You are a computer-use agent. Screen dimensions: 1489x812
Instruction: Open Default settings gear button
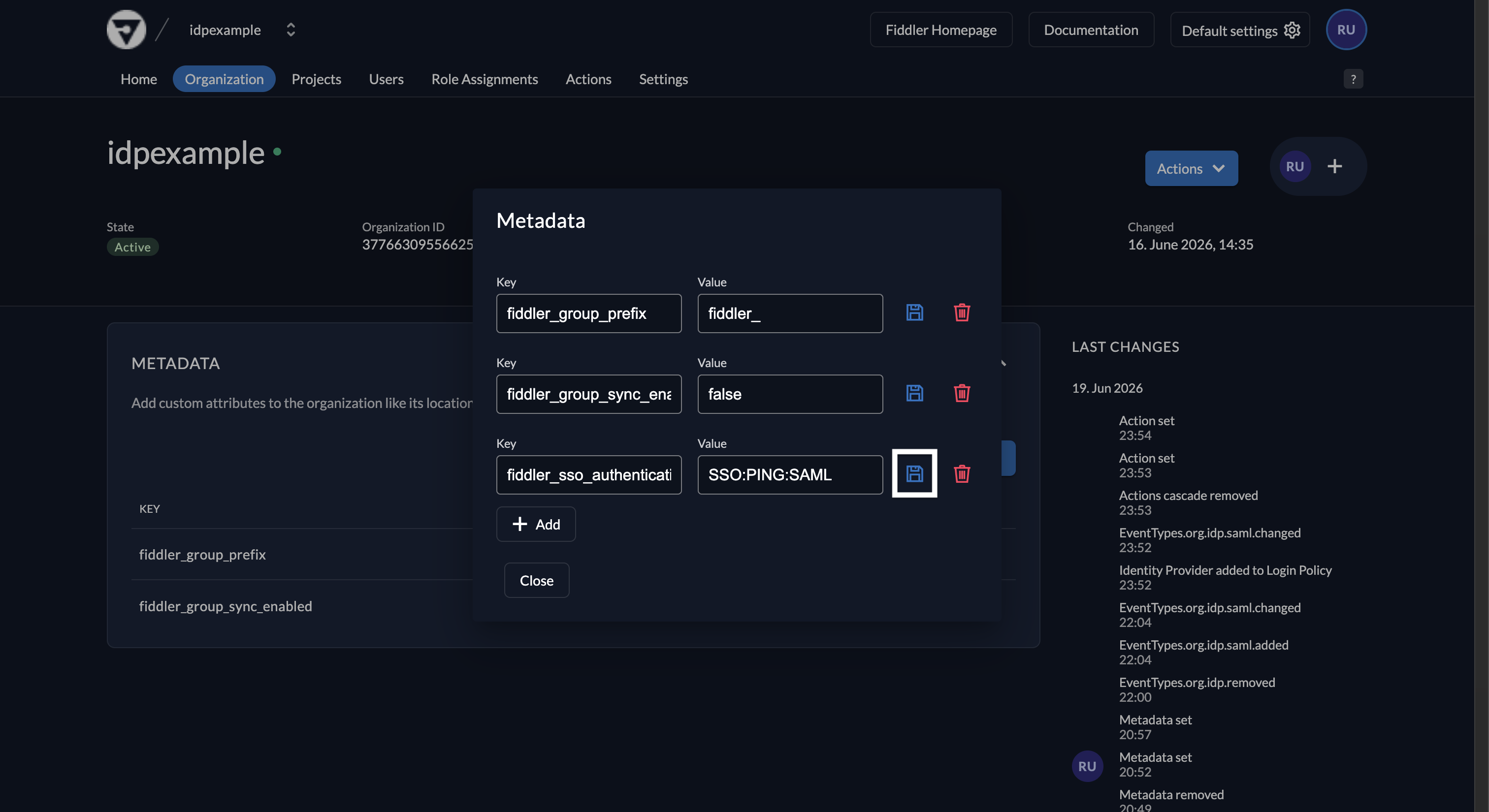1240,30
